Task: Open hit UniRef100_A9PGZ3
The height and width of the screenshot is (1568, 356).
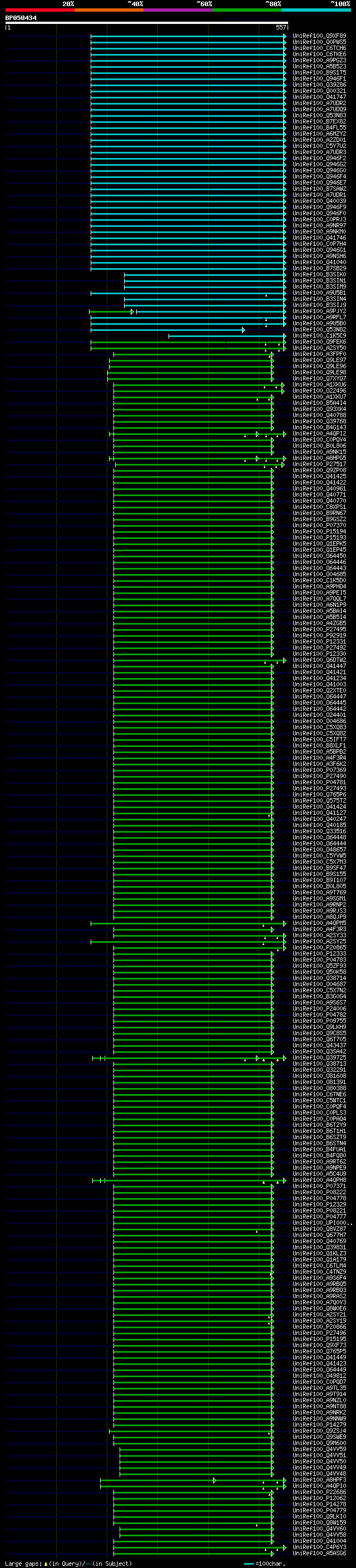Action: [x=319, y=60]
